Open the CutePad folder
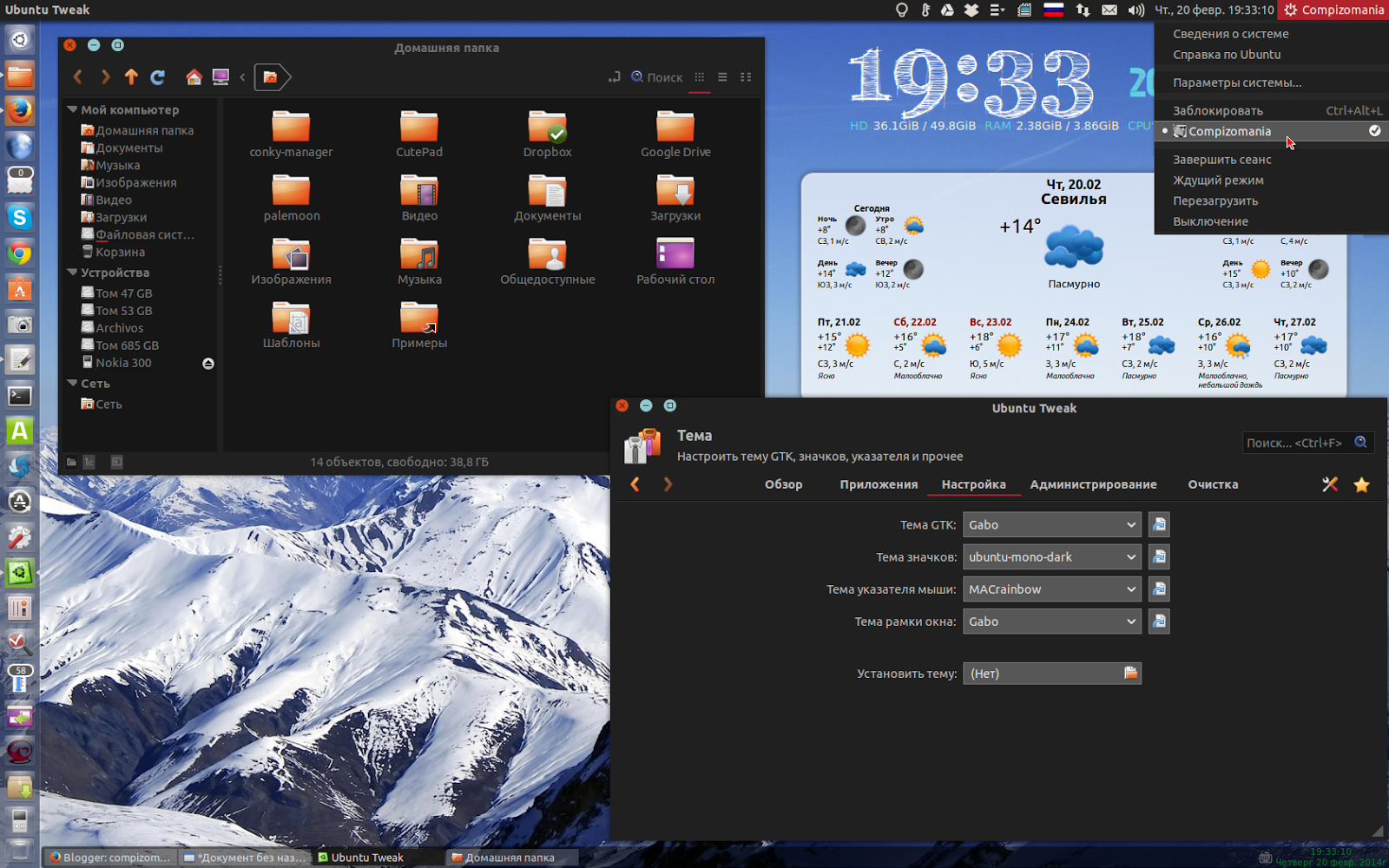 (419, 135)
